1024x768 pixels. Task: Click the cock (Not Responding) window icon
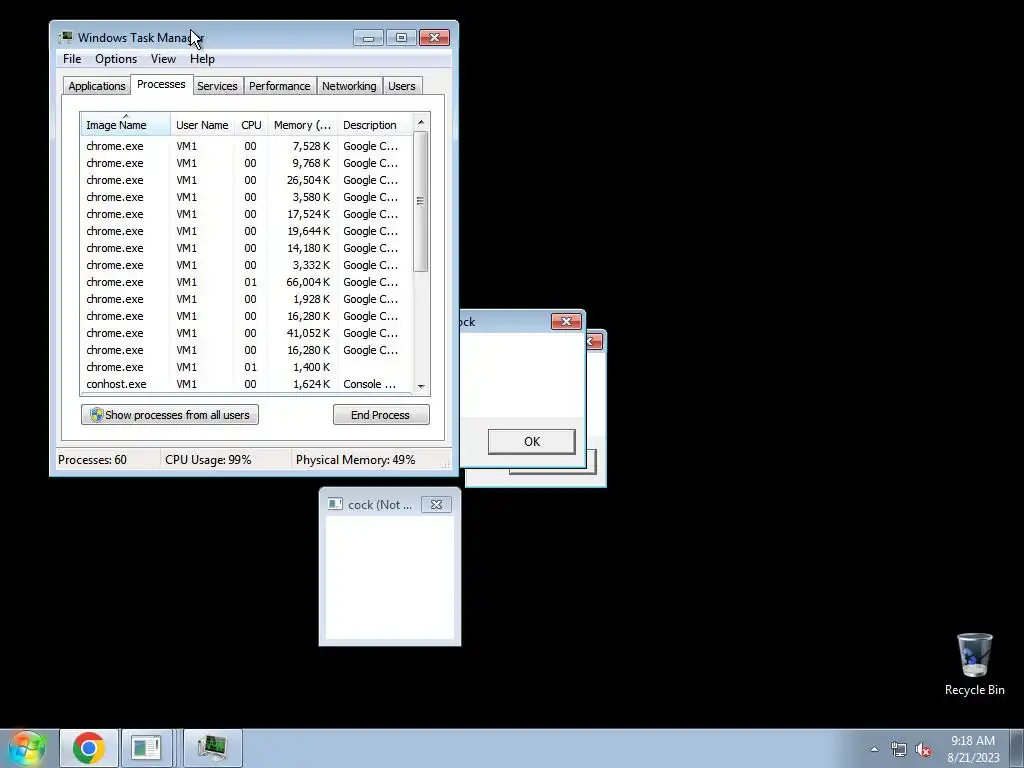[335, 504]
